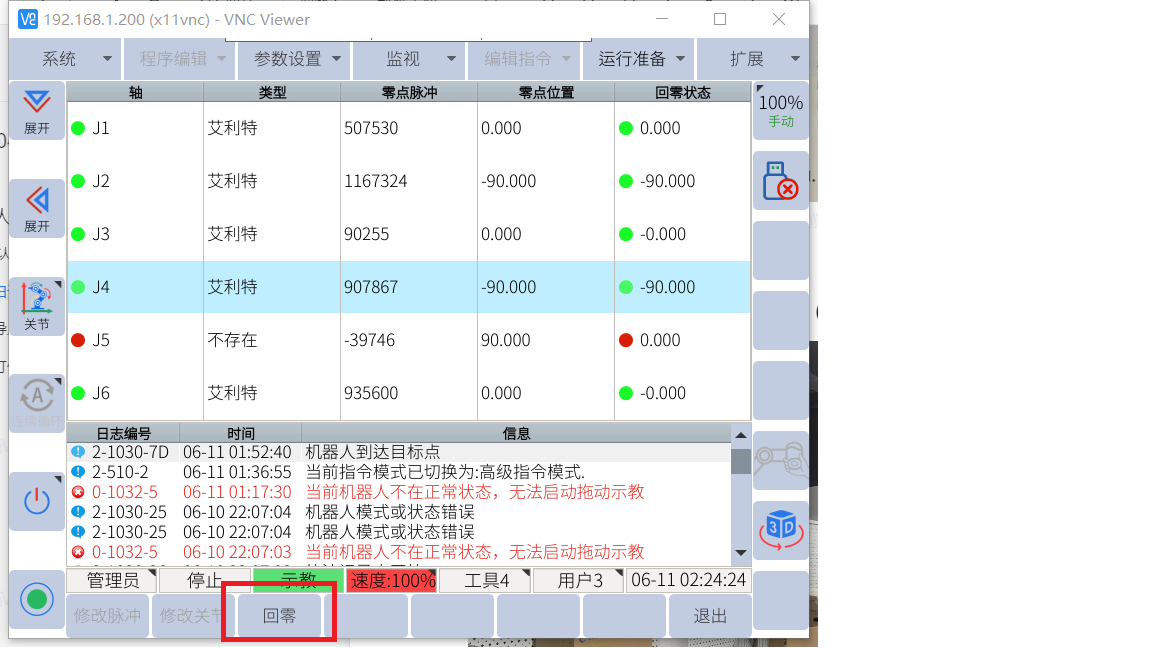Click the 回零 button
Viewport: 1152px width, 648px height.
click(280, 616)
